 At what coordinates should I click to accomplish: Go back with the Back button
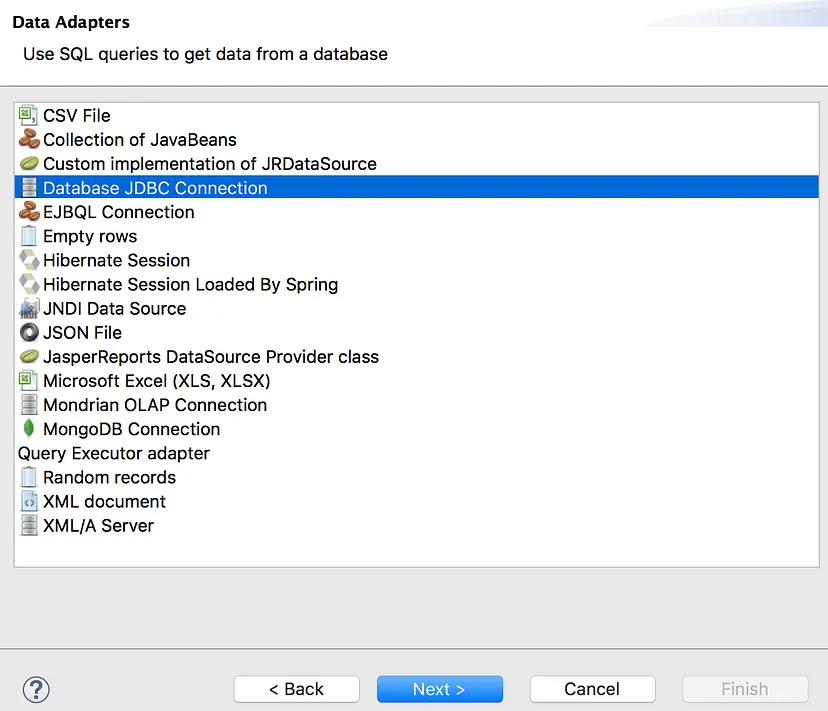click(x=296, y=689)
